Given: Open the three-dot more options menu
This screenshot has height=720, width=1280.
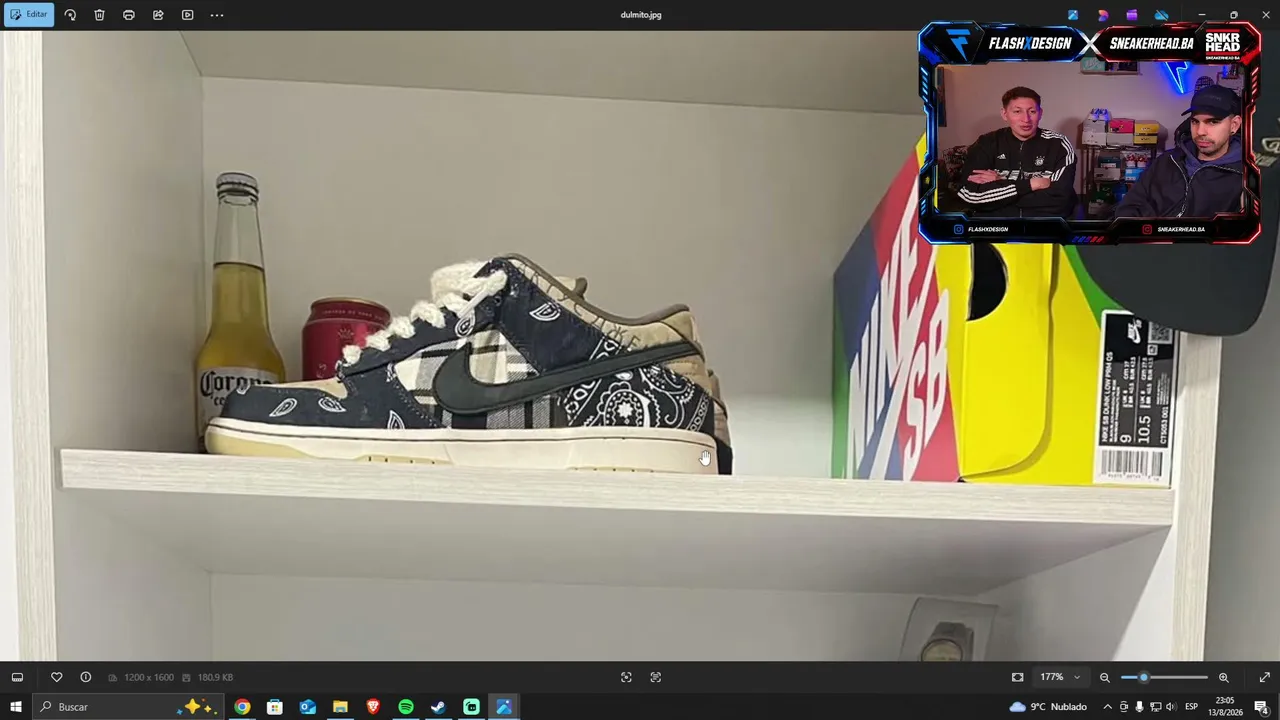Looking at the screenshot, I should click(217, 15).
